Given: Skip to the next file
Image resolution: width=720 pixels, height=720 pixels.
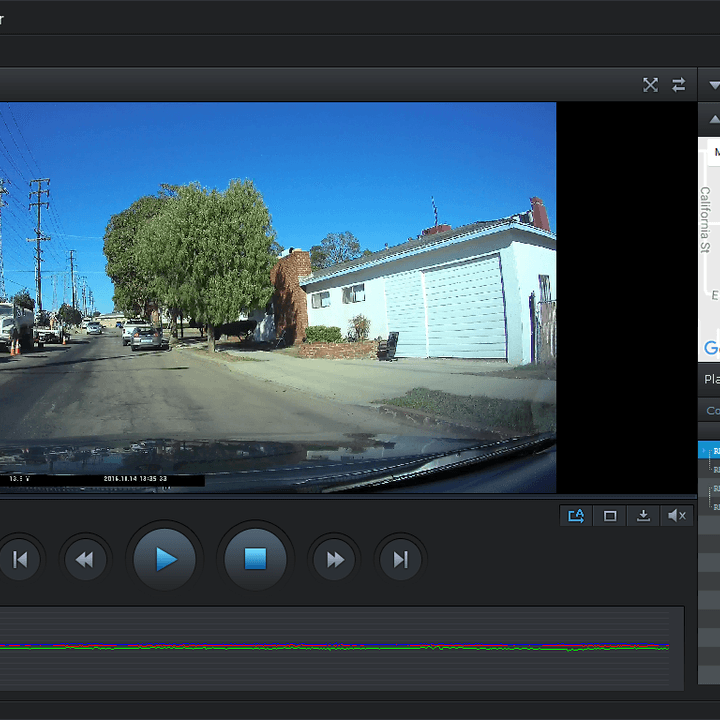Looking at the screenshot, I should coord(400,559).
